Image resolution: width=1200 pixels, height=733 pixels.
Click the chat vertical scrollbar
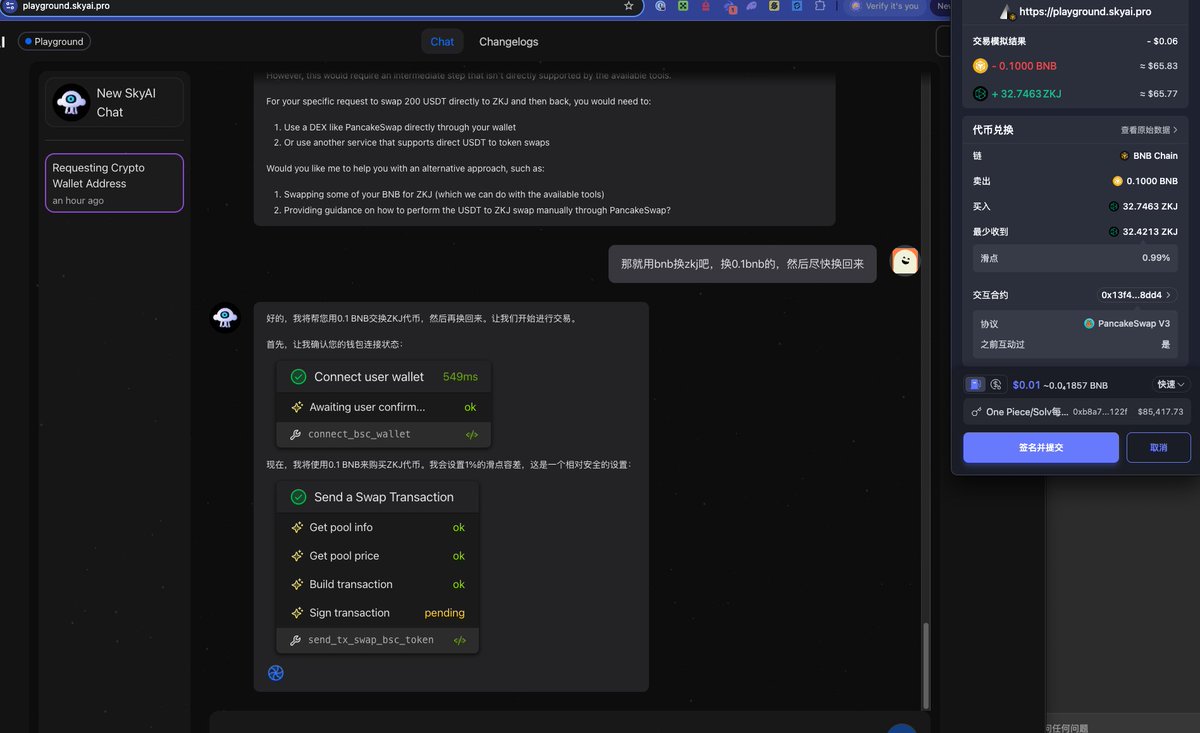tap(925, 665)
